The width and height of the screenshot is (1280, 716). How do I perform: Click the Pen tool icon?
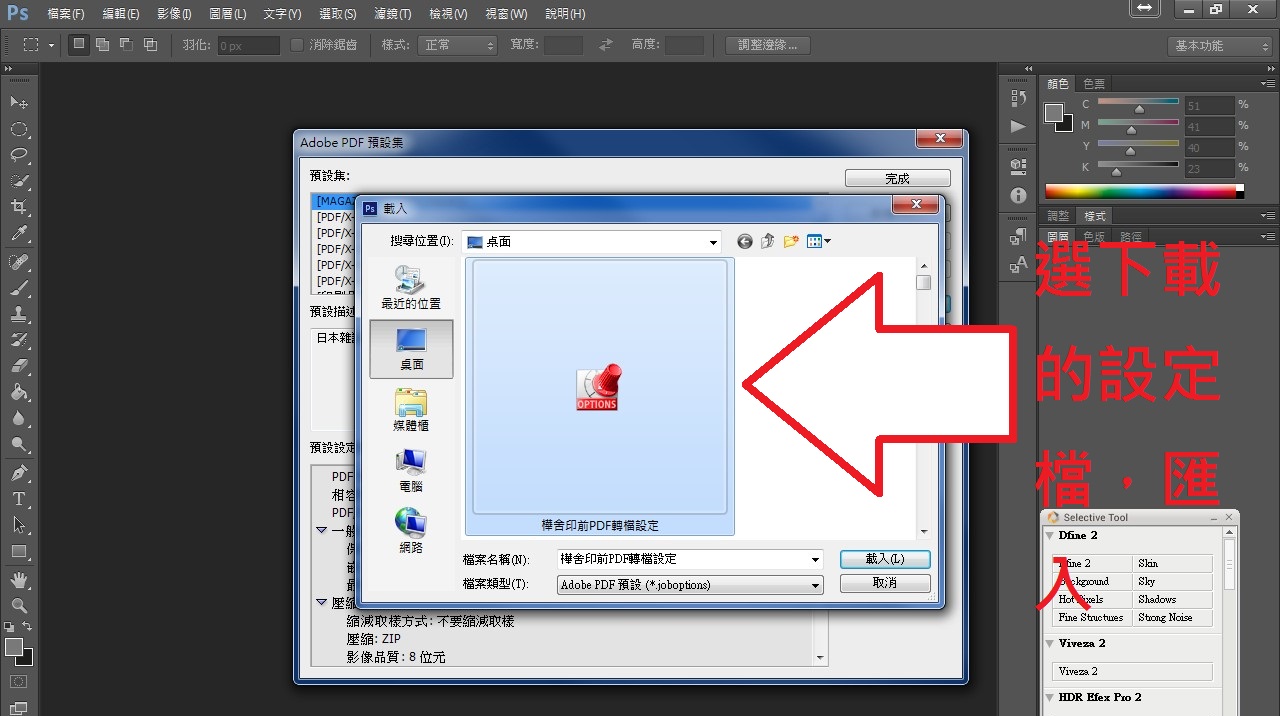(19, 473)
